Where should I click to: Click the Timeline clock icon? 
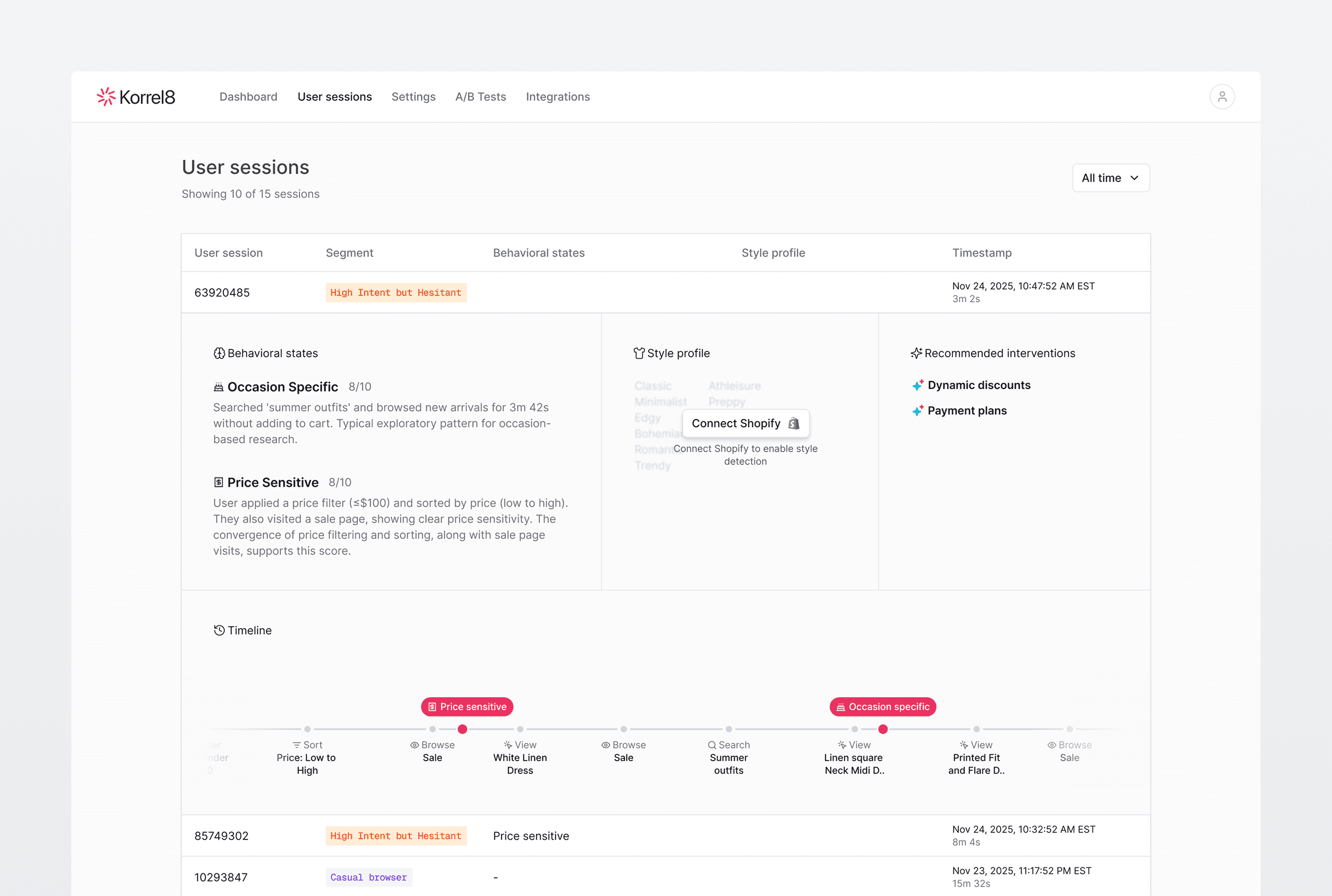tap(219, 630)
